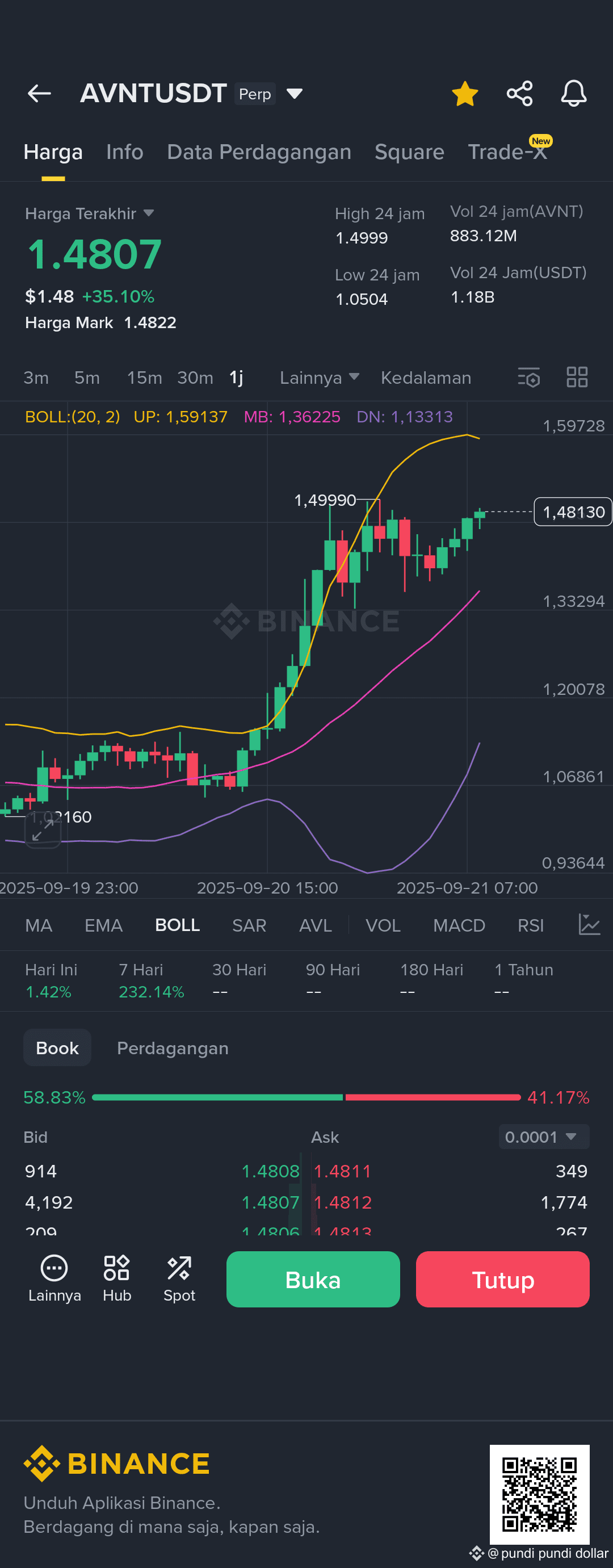Tap the High 24 jam value 1.4999
The height and width of the screenshot is (1568, 613).
pos(362,238)
